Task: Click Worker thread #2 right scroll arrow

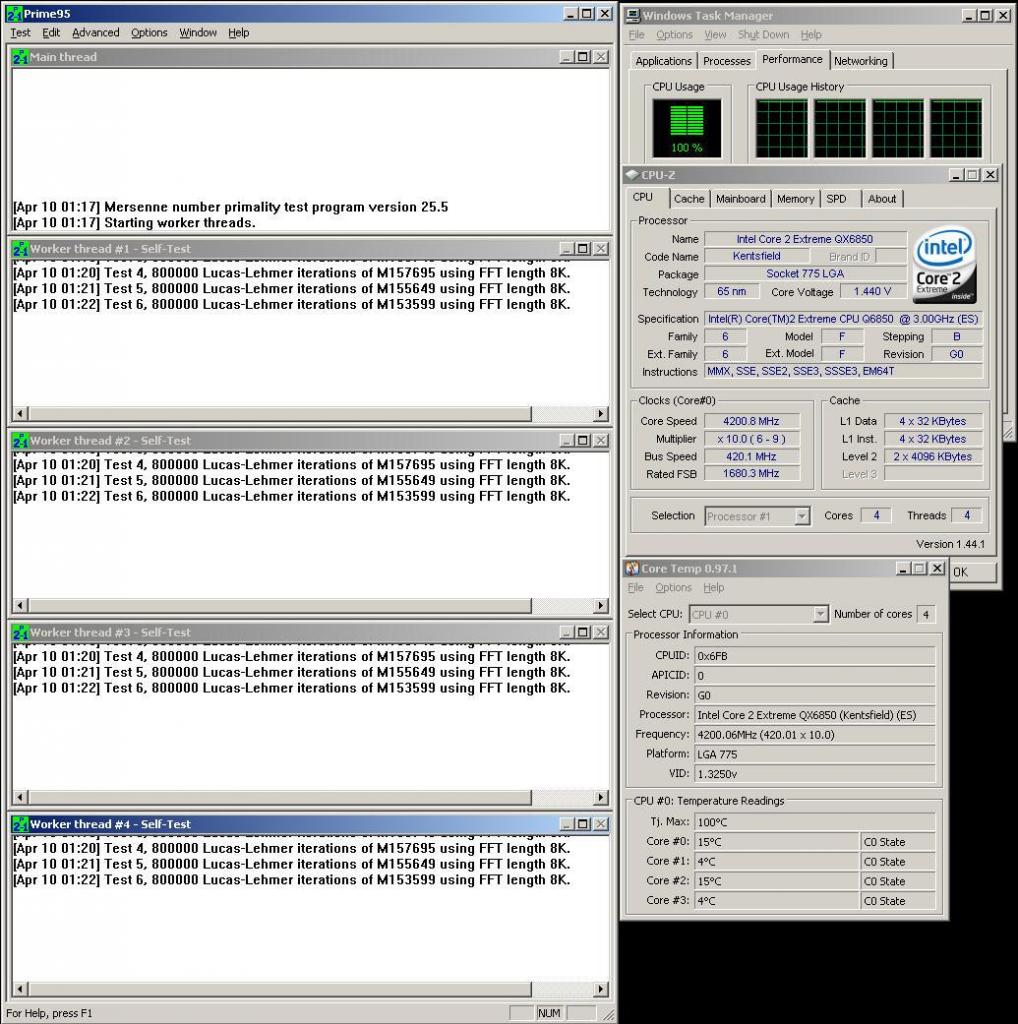Action: coord(600,605)
